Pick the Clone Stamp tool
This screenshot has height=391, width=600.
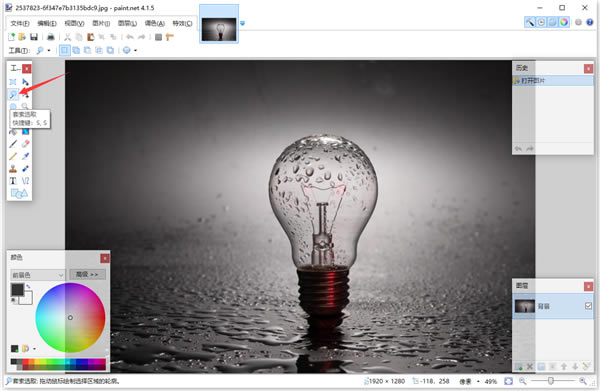click(13, 168)
